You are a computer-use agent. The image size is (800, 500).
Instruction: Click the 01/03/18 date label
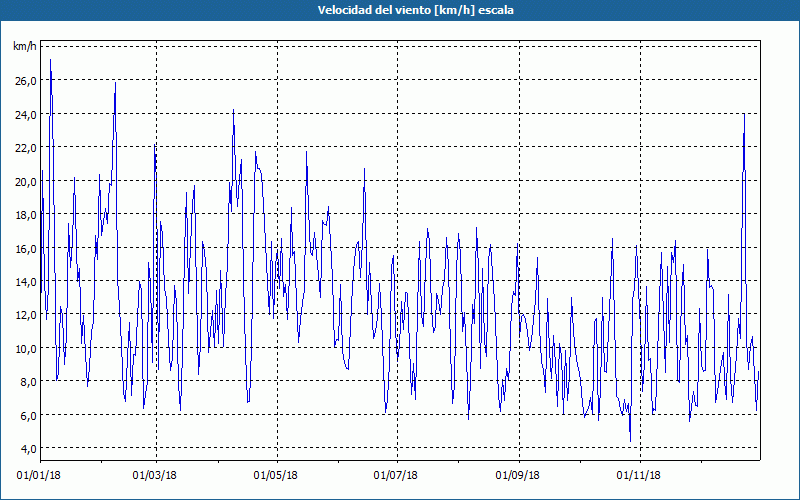(155, 476)
